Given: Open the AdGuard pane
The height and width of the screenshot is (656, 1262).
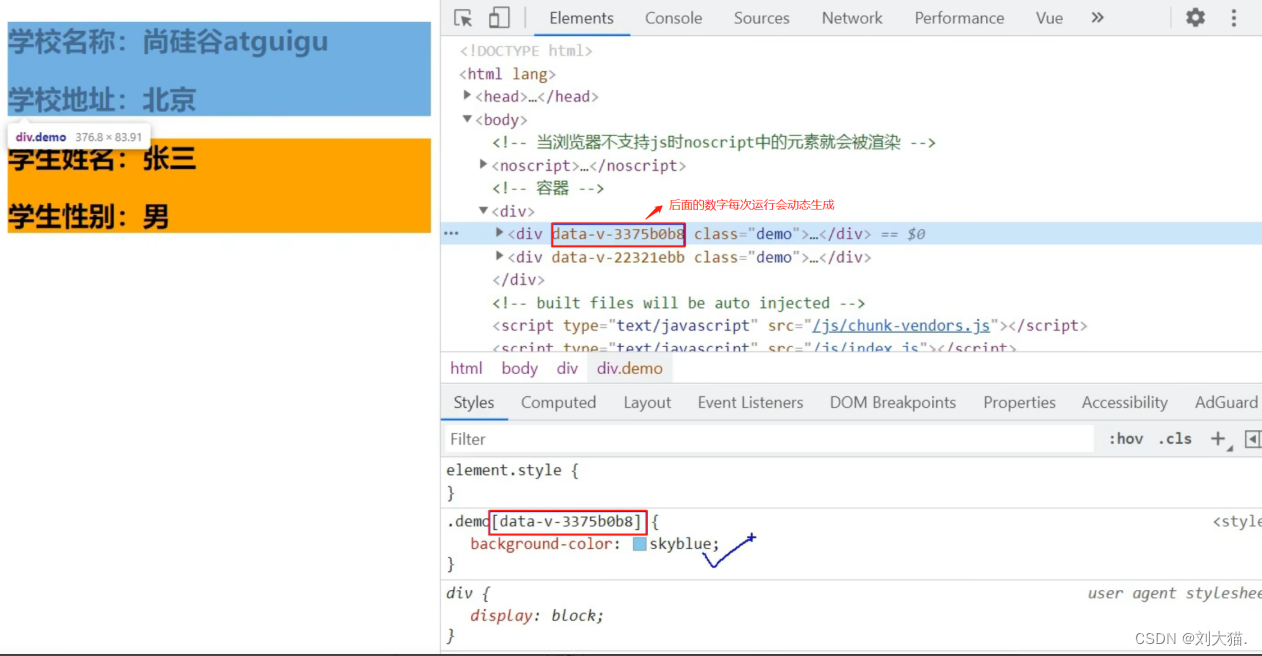Looking at the screenshot, I should pyautogui.click(x=1226, y=403).
